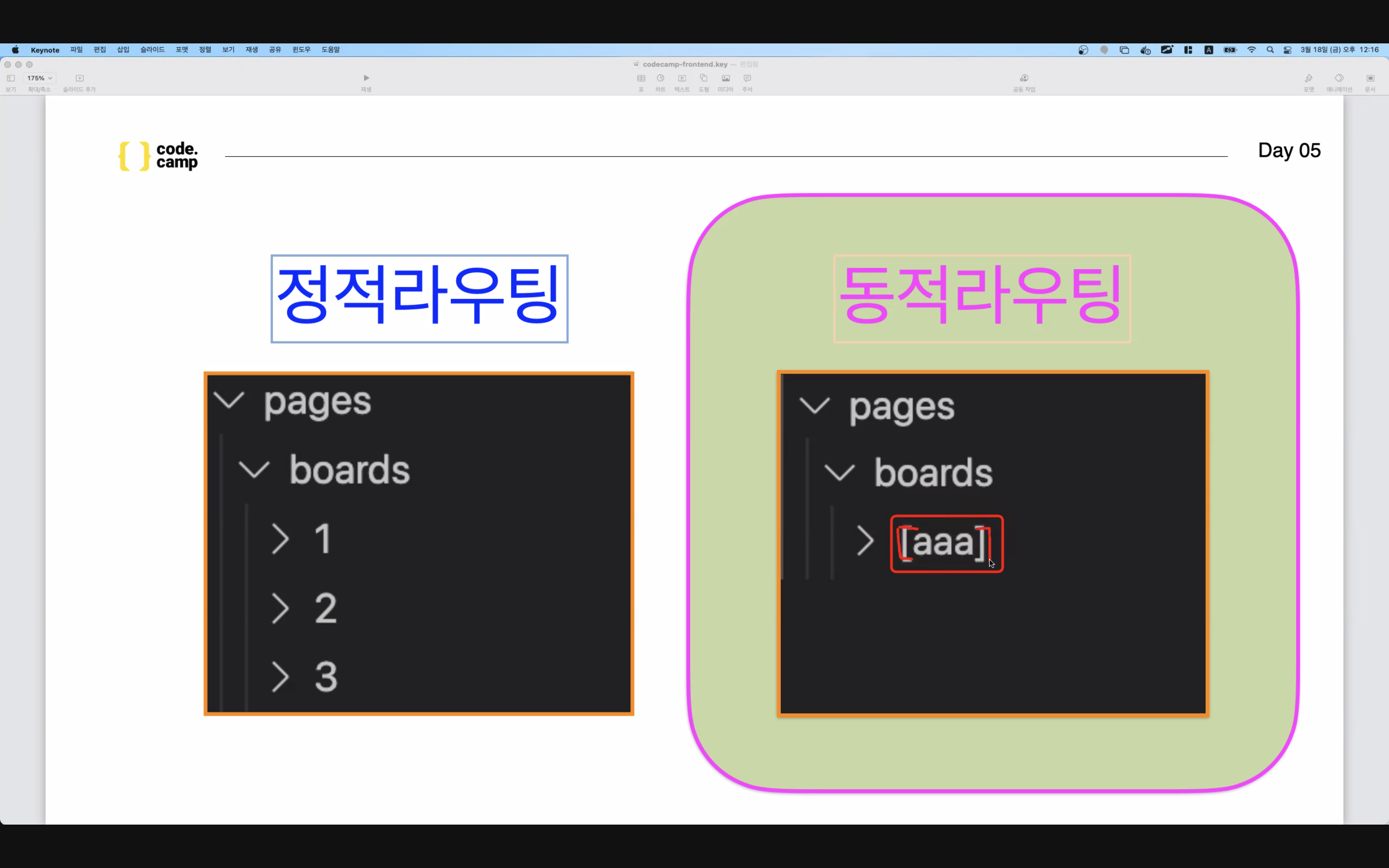Insert media with 미디어 icon
Screen dimensions: 1389x868
[725, 78]
